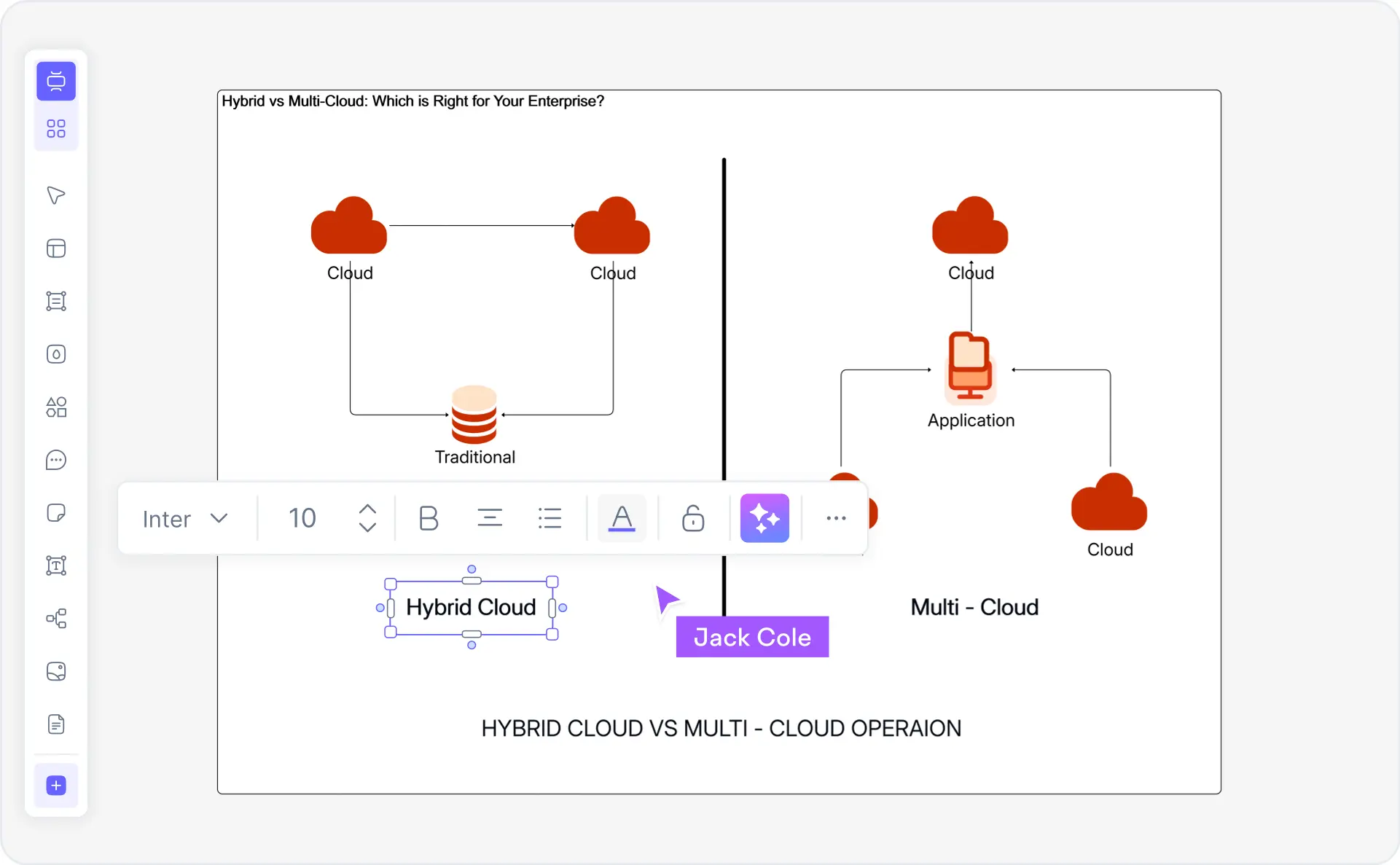Image resolution: width=1400 pixels, height=865 pixels.
Task: Click the Traditional label text
Action: tap(475, 457)
